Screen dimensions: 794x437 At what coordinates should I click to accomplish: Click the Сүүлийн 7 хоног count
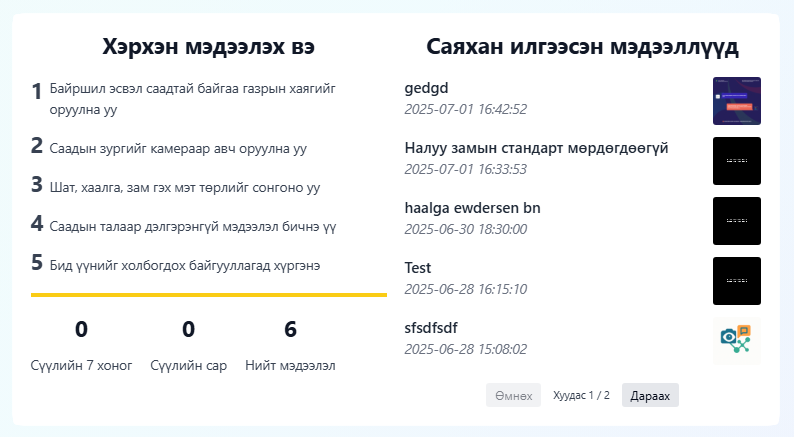[x=81, y=330]
